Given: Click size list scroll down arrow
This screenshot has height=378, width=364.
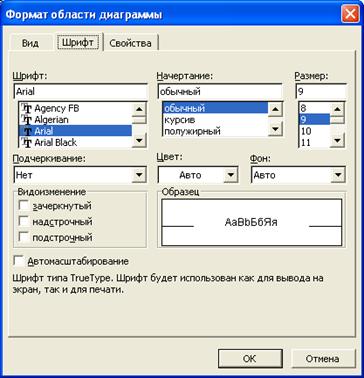Looking at the screenshot, I should click(337, 141).
